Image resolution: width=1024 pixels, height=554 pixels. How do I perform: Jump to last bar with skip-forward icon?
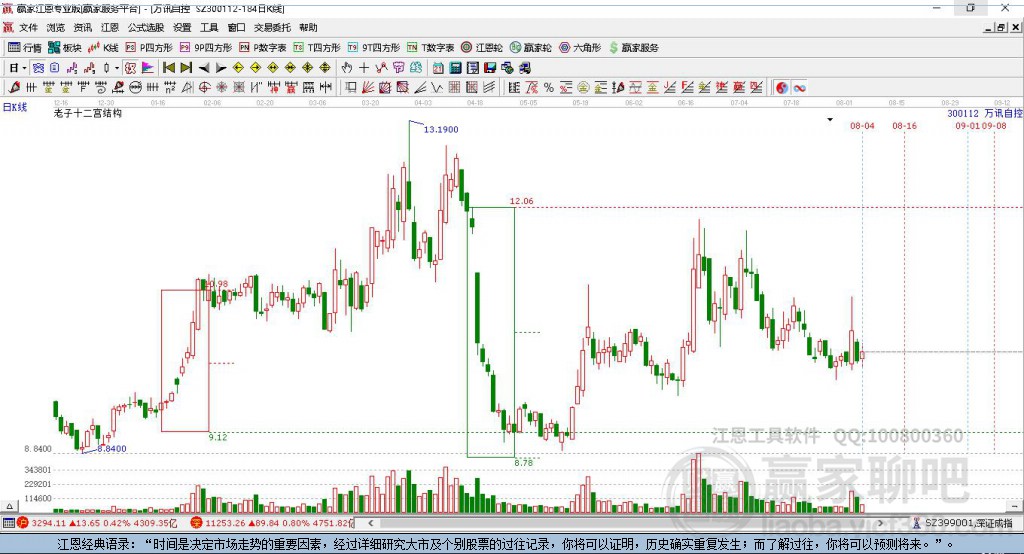click(186, 68)
